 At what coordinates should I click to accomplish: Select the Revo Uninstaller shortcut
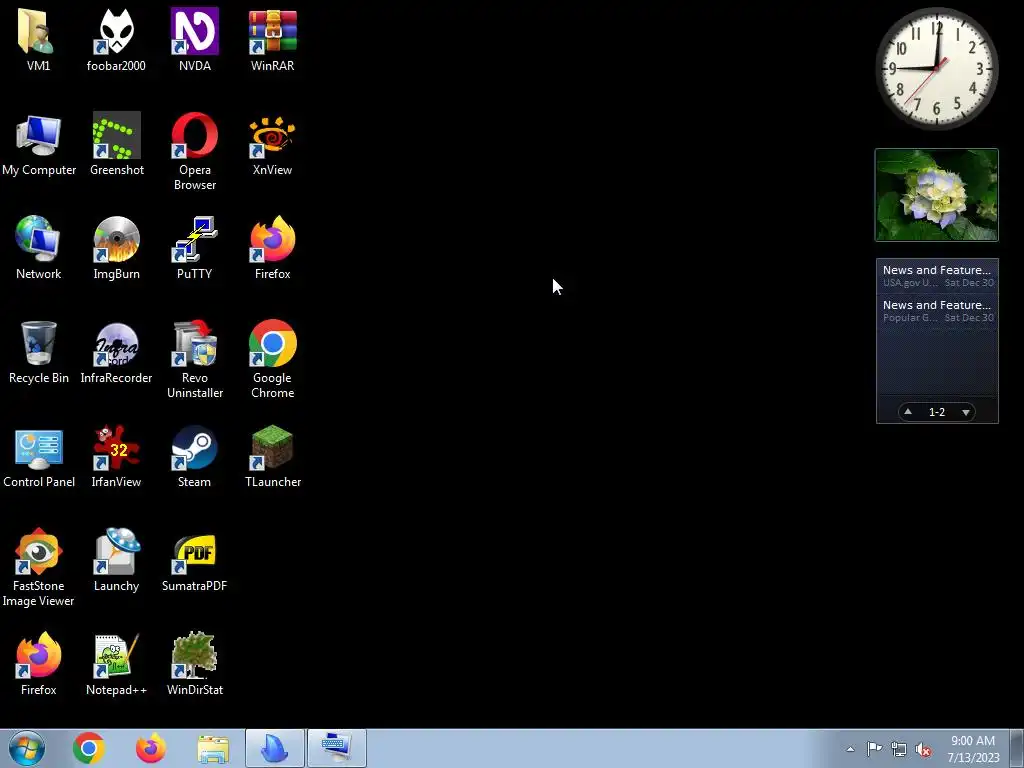[195, 359]
